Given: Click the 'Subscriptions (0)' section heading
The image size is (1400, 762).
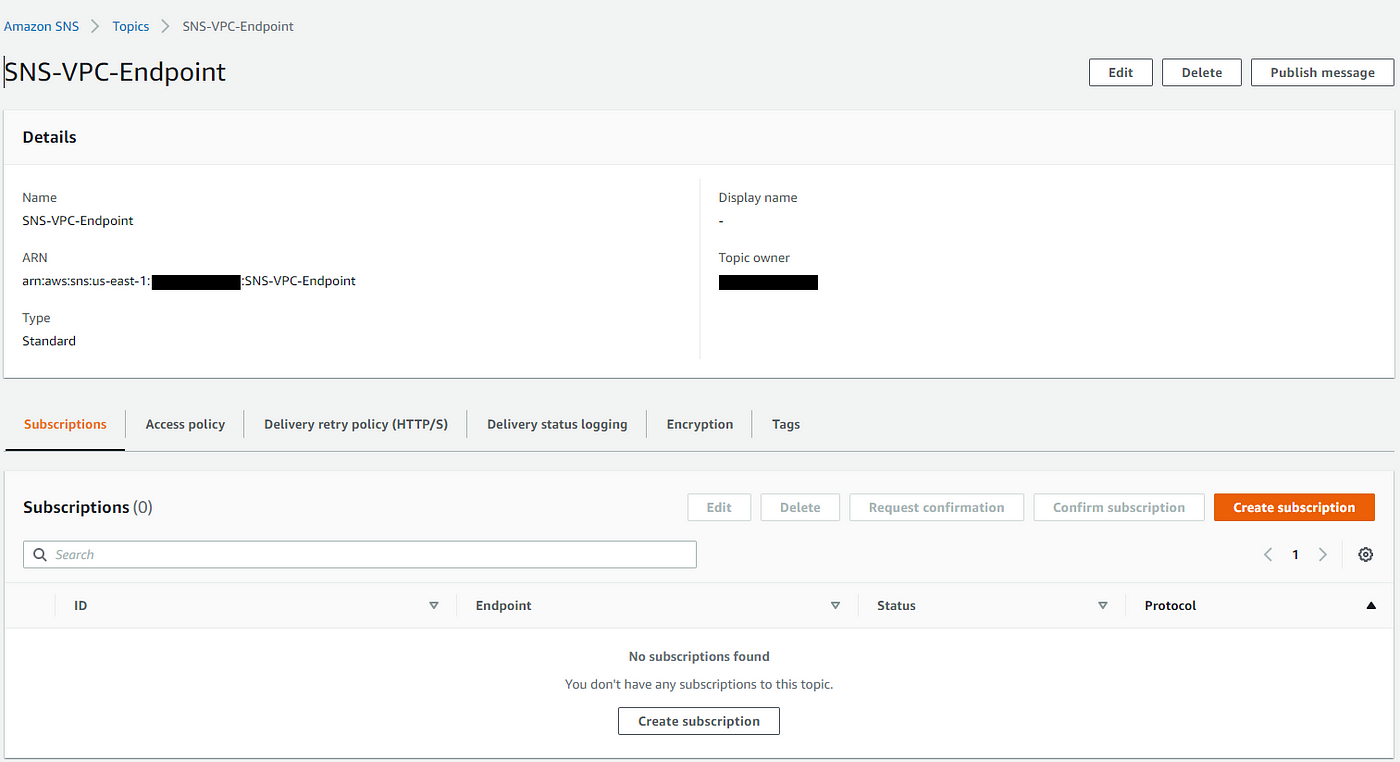Looking at the screenshot, I should (88, 507).
